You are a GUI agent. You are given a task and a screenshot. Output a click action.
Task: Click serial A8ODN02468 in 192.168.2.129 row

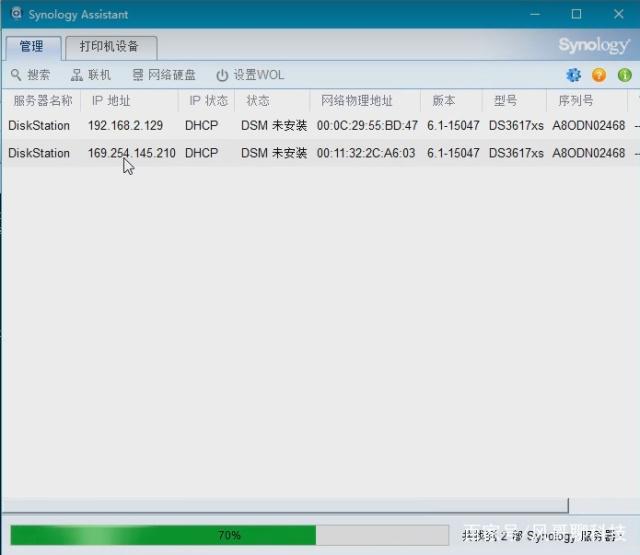[x=589, y=126]
